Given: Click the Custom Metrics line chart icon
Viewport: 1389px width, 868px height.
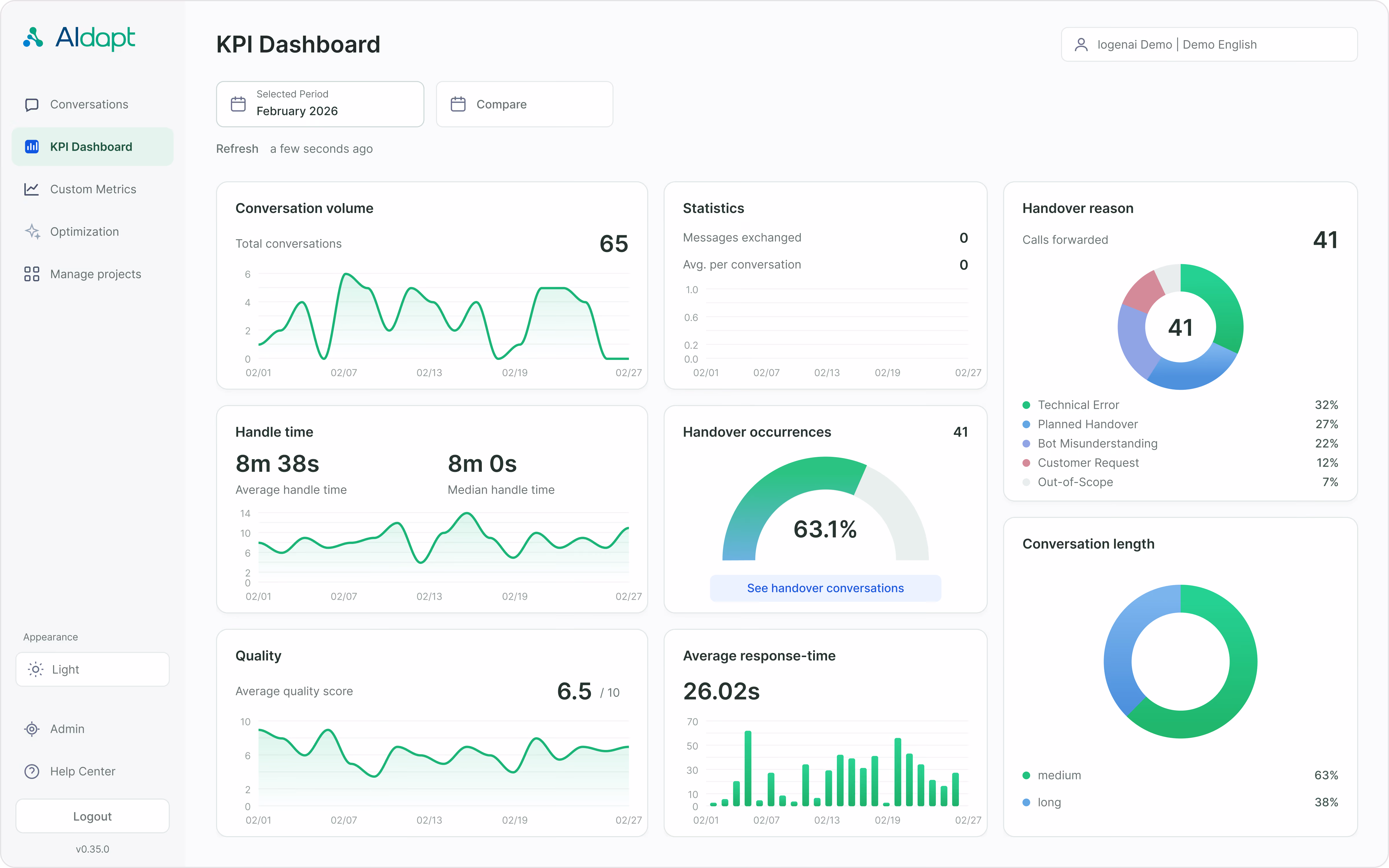Looking at the screenshot, I should click(32, 189).
